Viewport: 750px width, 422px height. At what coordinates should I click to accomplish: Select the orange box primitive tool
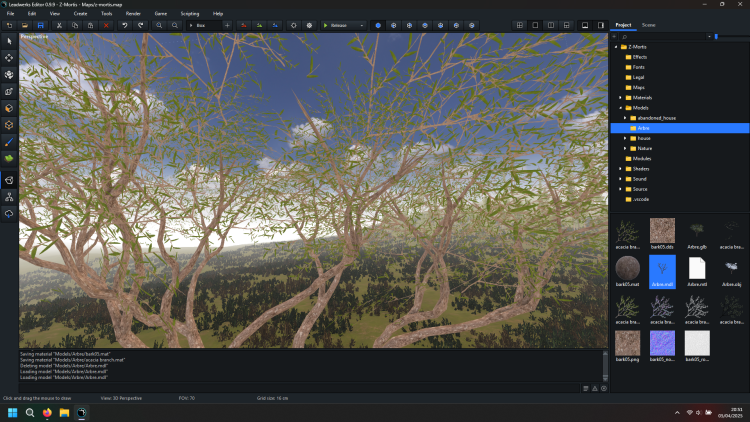[x=9, y=107]
